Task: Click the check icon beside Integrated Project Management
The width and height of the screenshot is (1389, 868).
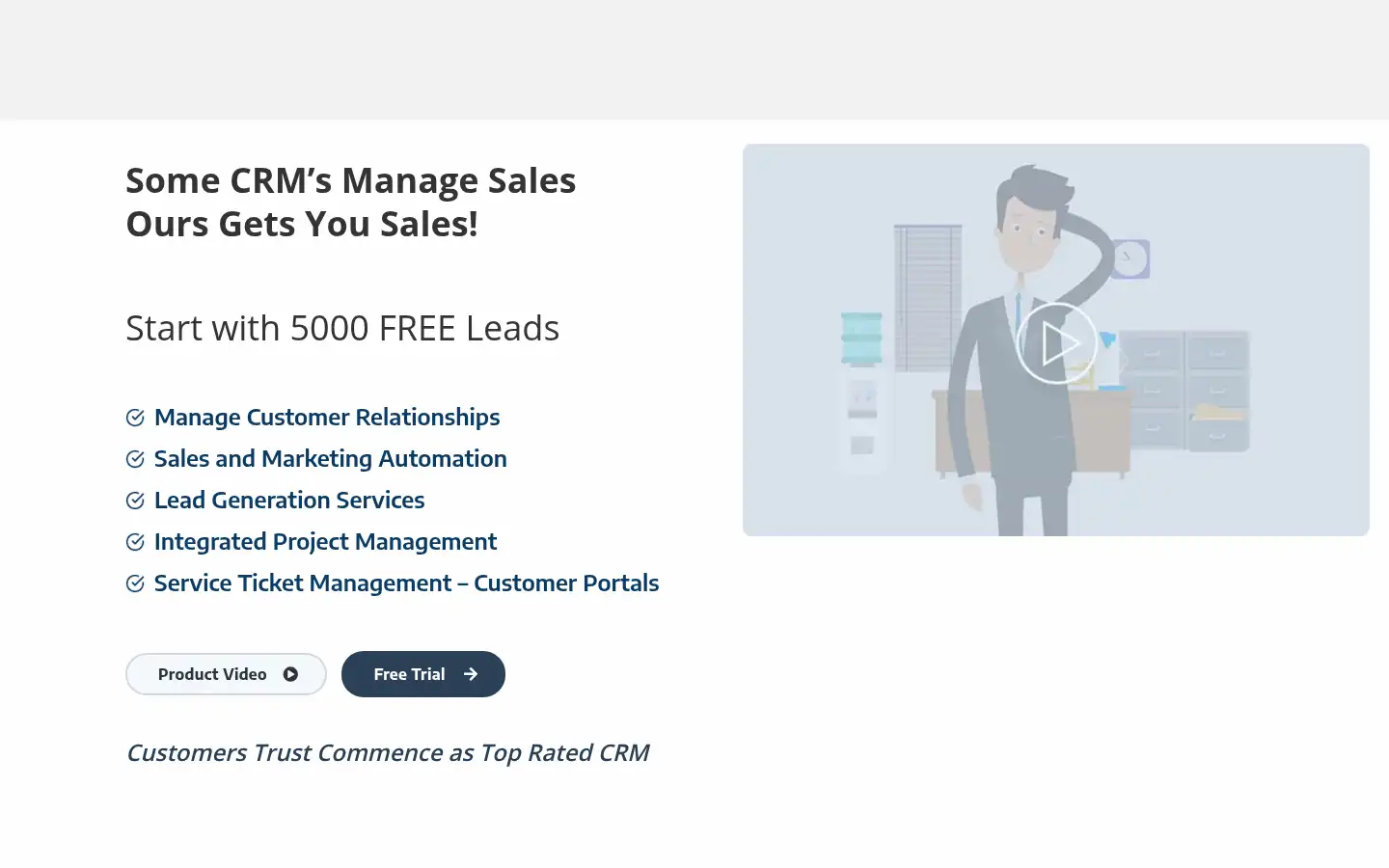Action: pos(135,542)
